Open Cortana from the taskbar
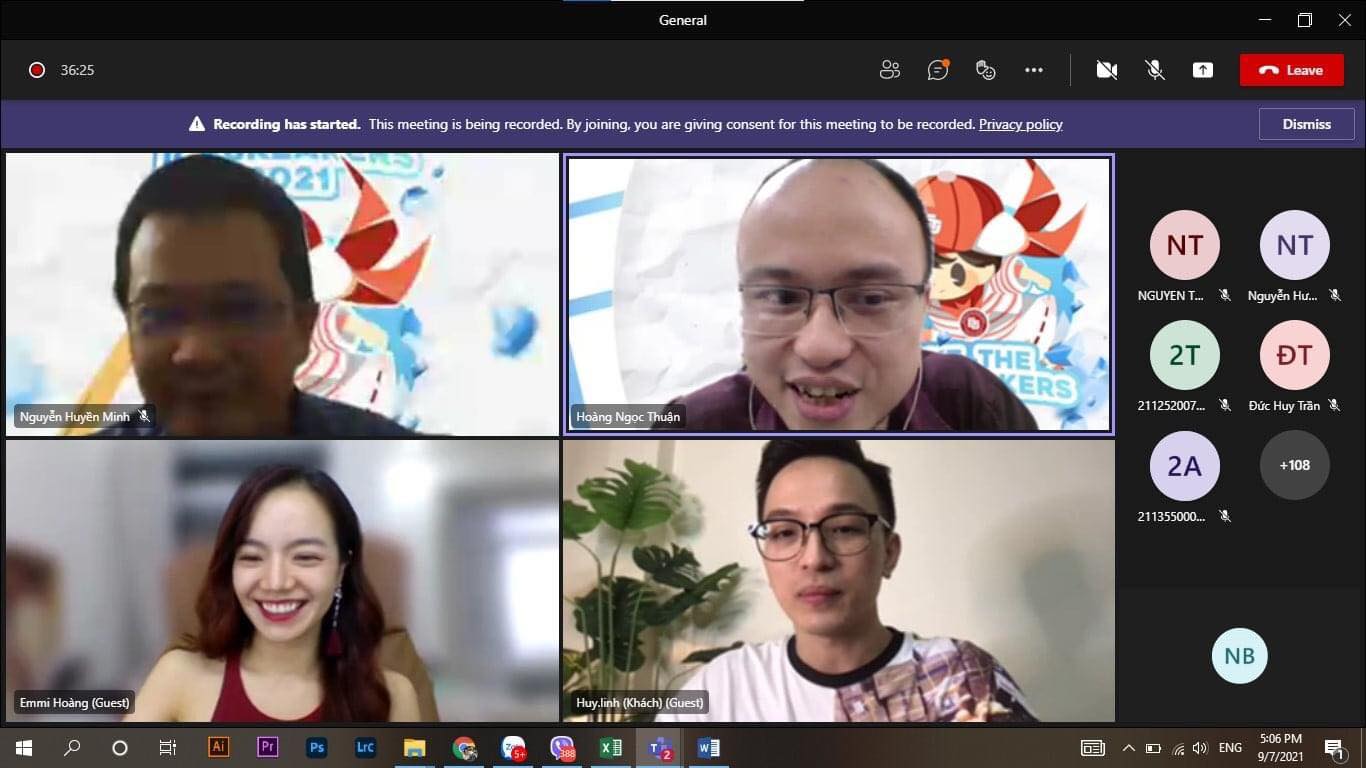Screen dimensions: 1366x768 [x=120, y=748]
